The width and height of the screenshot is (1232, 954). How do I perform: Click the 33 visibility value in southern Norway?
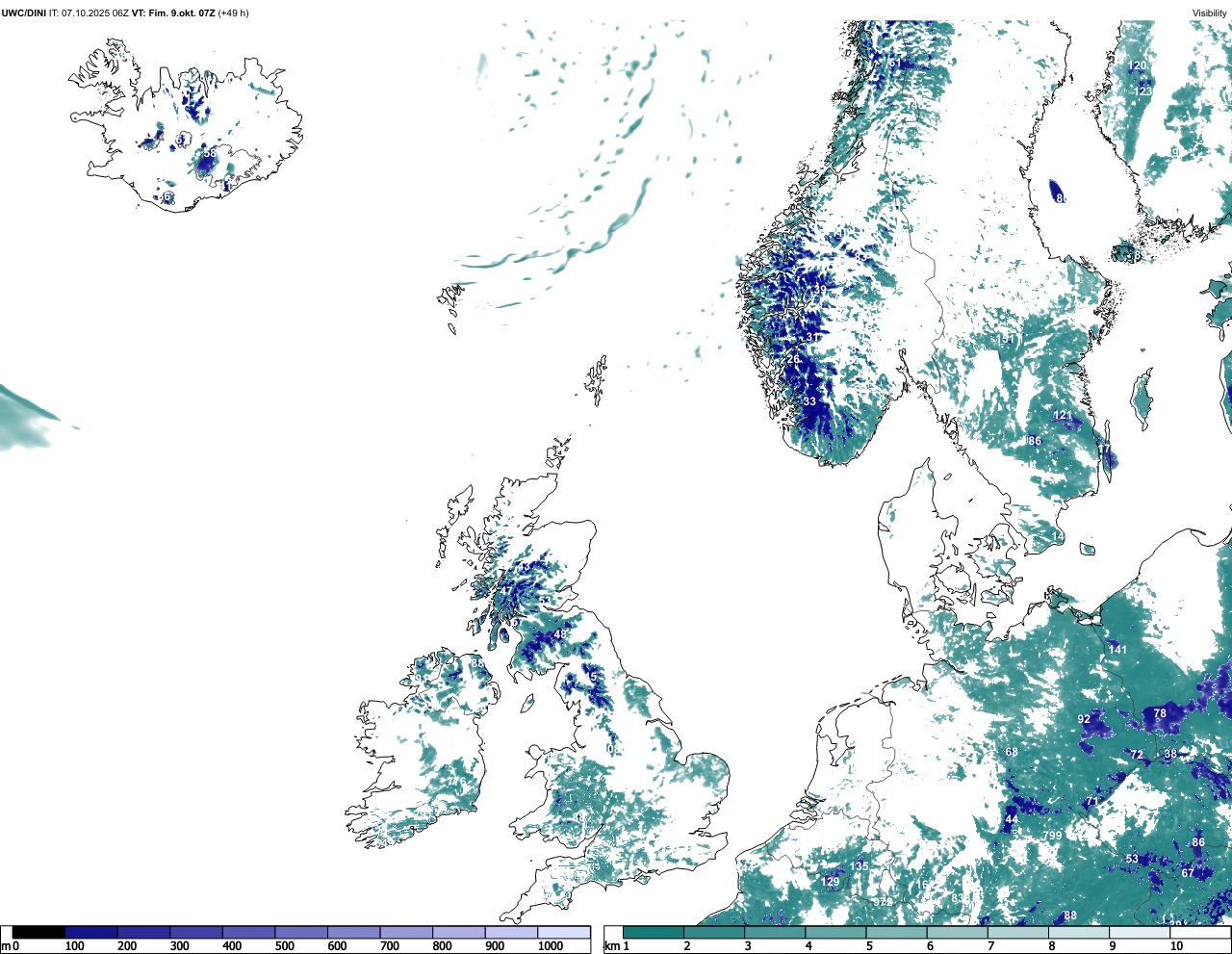[x=809, y=401]
